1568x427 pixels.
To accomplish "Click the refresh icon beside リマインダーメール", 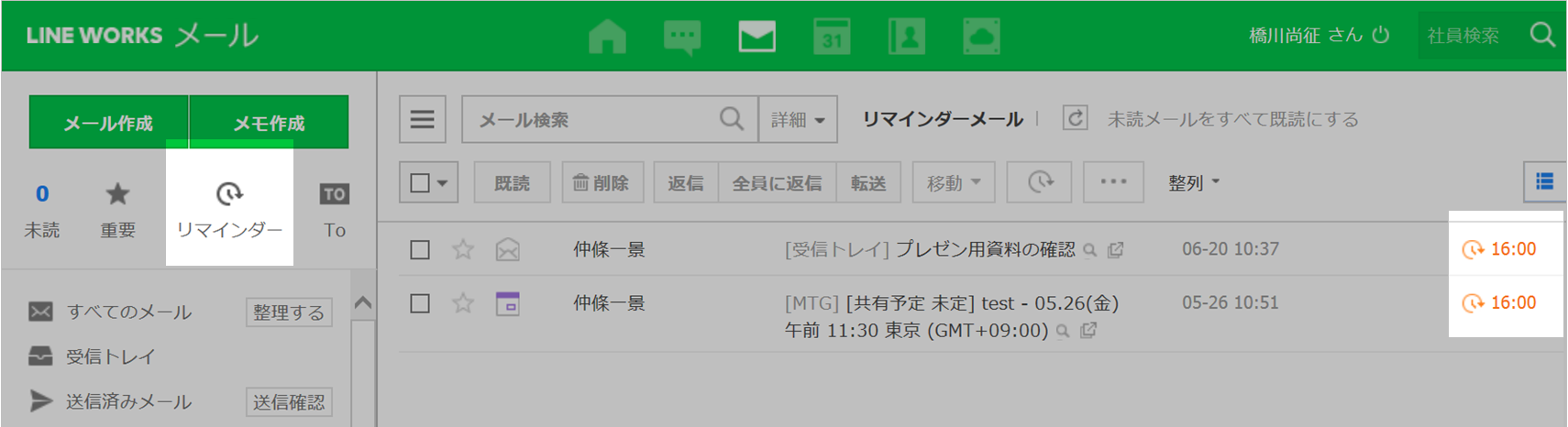I will click(1075, 118).
